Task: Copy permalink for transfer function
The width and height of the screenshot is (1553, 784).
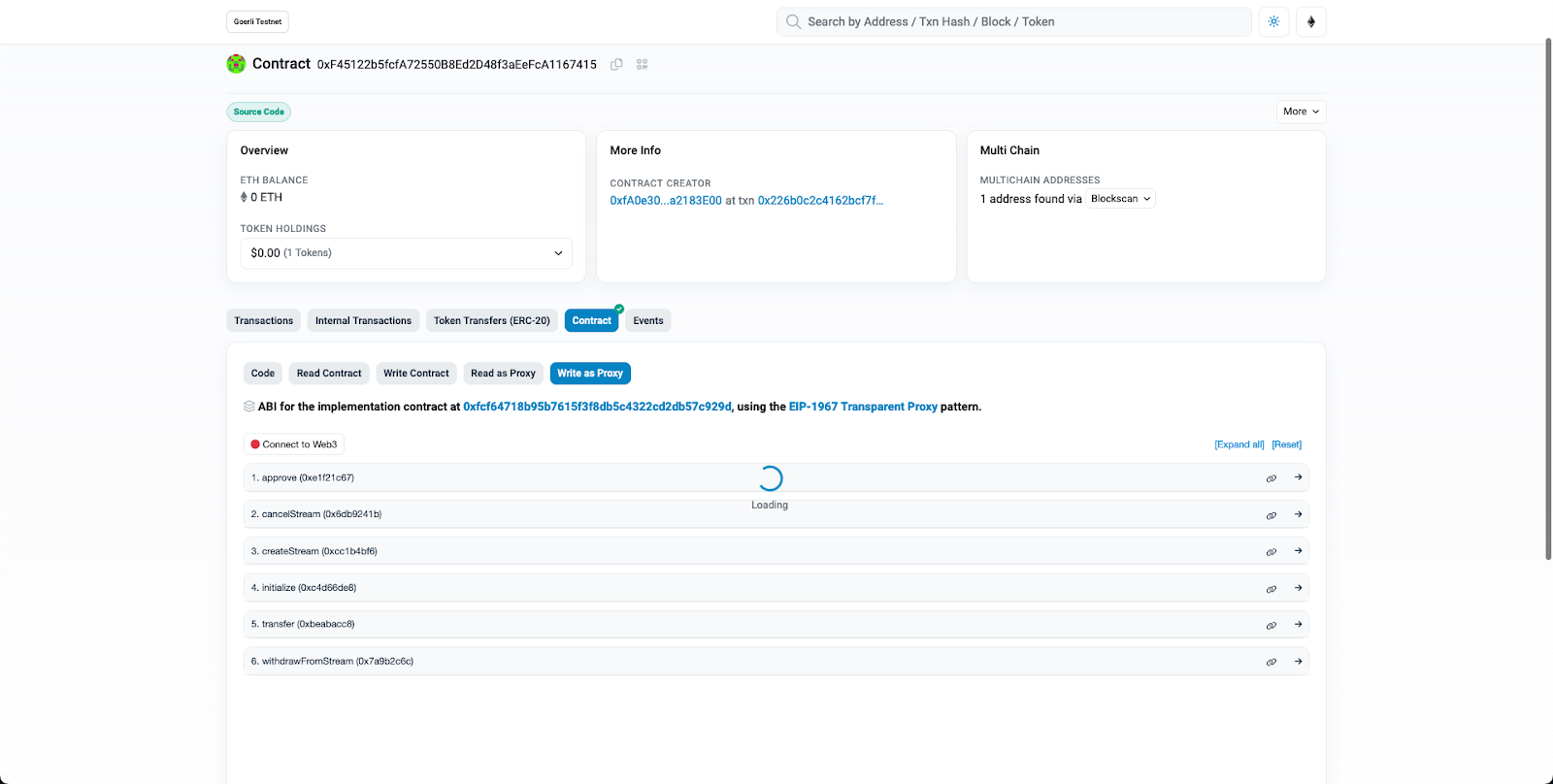Action: tap(1271, 626)
